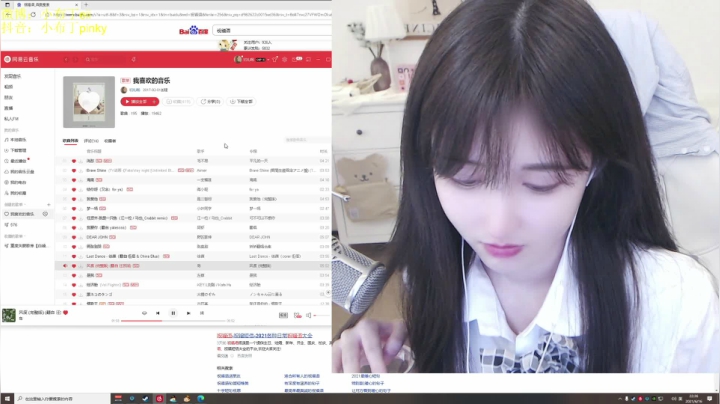Switch to mini mode icon in header
The image size is (720, 404).
coord(308,59)
